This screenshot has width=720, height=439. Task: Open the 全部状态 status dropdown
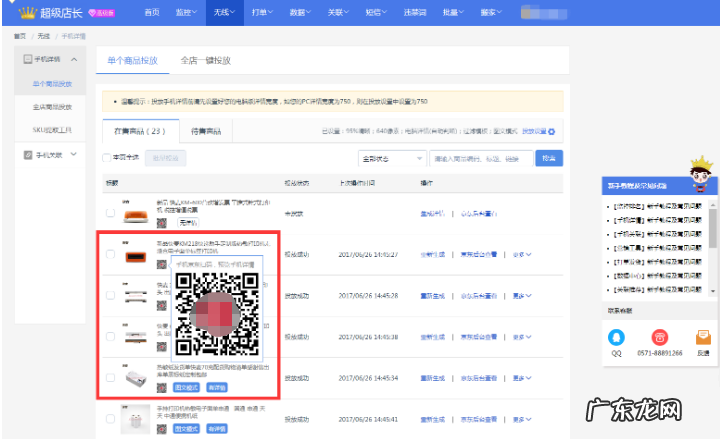(x=392, y=158)
